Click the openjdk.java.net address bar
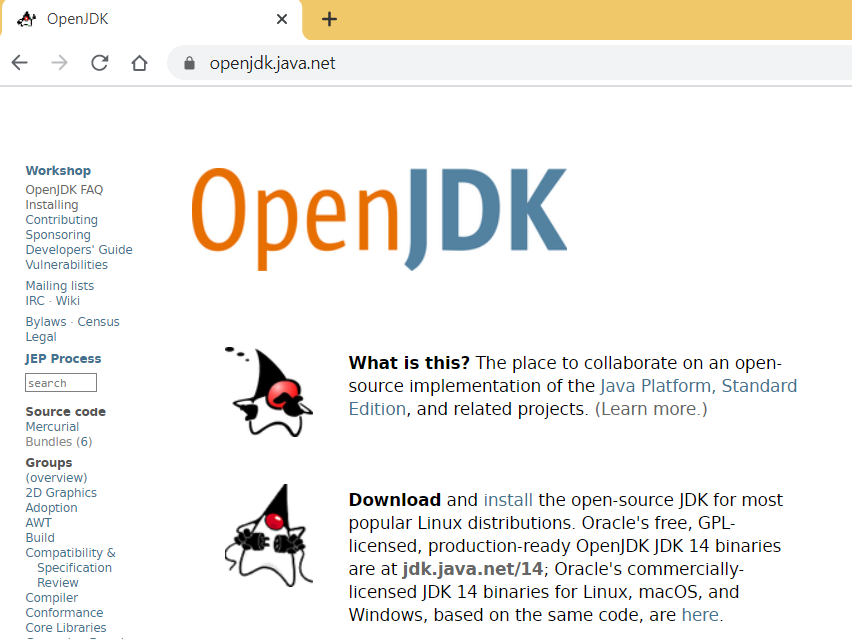Viewport: 852px width, 639px height. (x=511, y=63)
